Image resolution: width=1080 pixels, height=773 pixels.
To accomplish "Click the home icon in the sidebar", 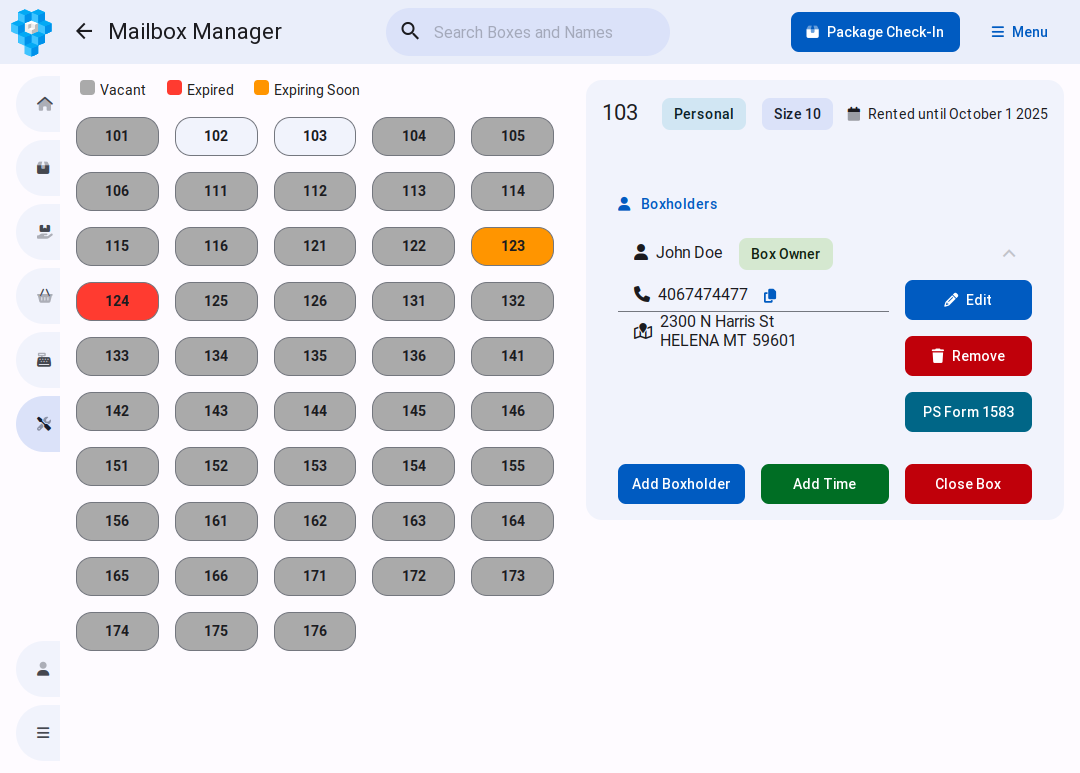I will coord(44,104).
